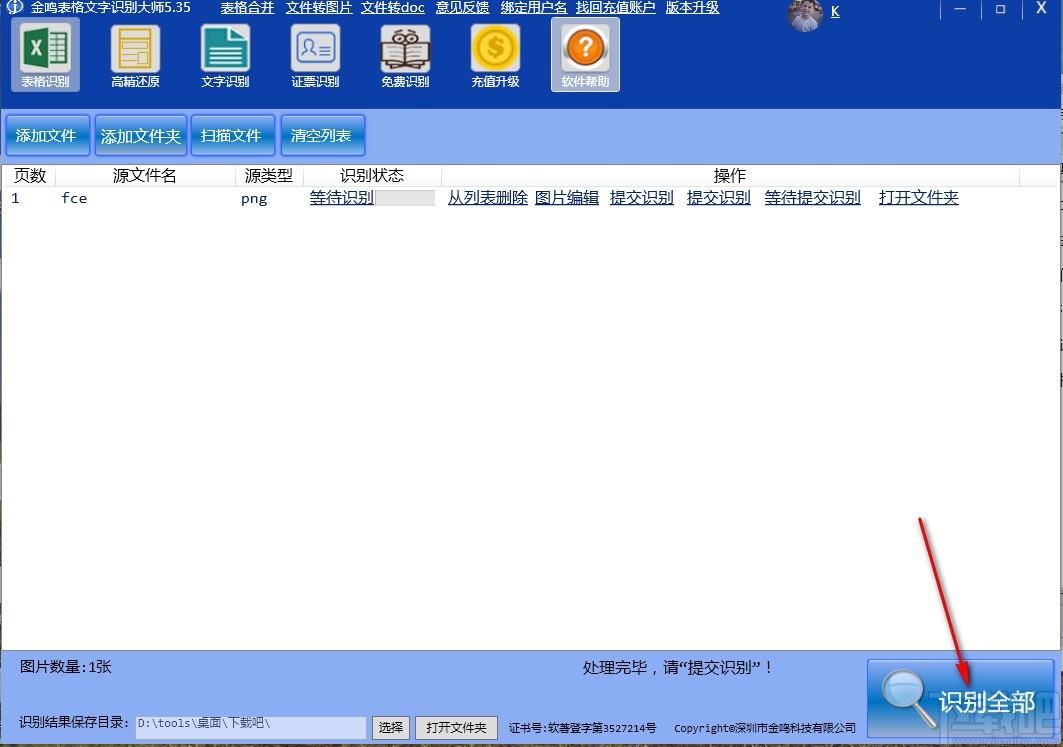
Task: Open 意见反馈 feedback from the menu bar
Action: click(462, 8)
